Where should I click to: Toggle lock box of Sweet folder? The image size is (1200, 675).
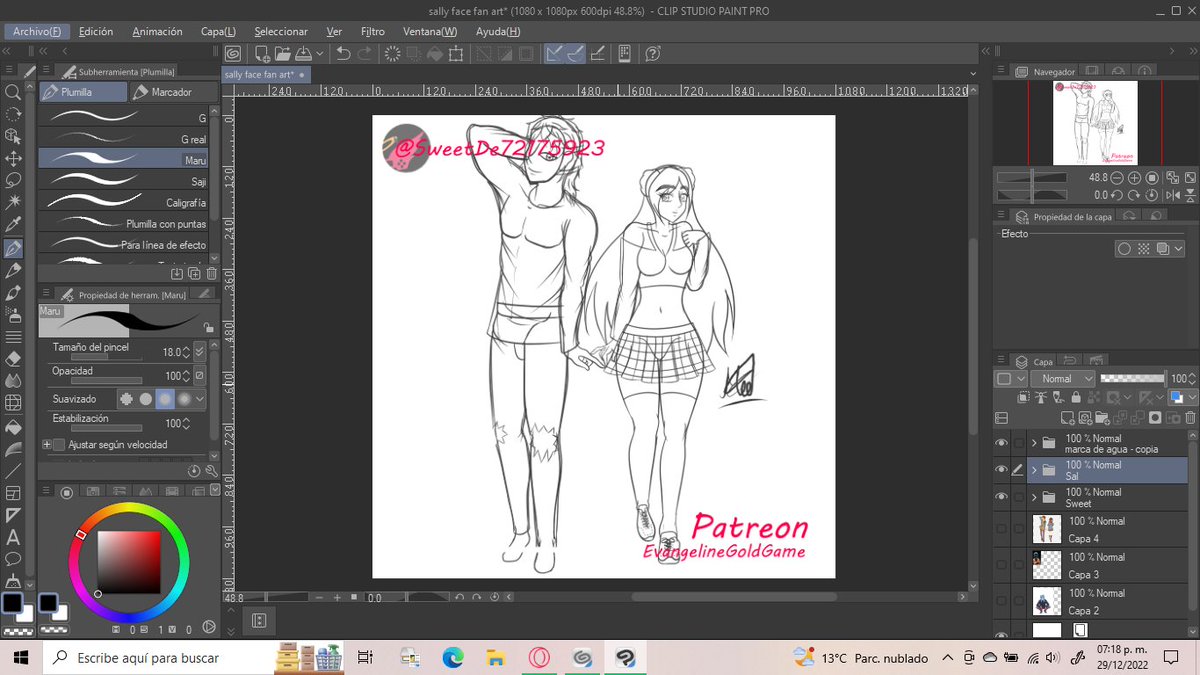pos(1018,496)
